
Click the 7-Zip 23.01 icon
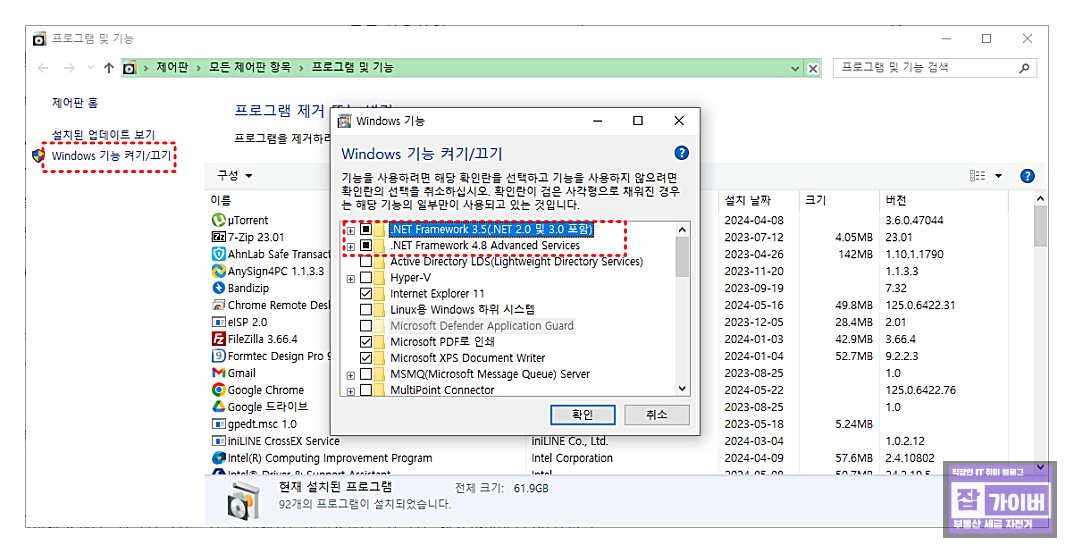click(218, 237)
